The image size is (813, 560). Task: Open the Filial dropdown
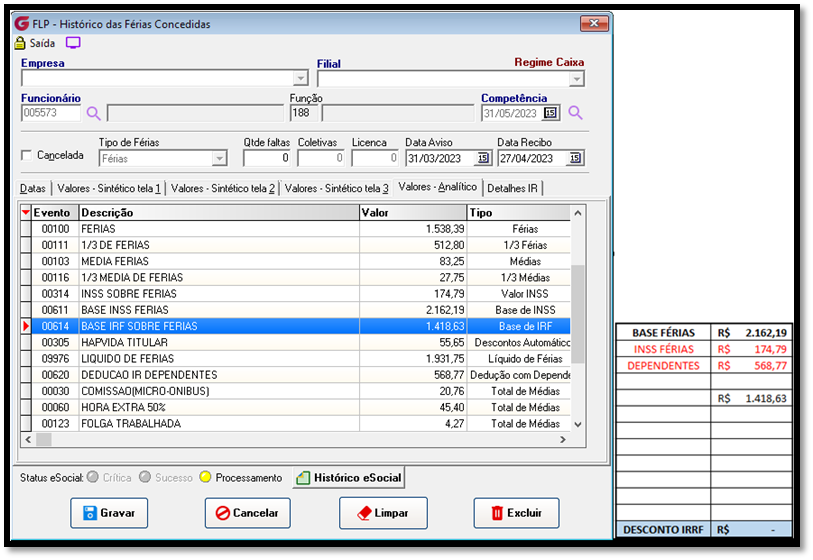pos(577,79)
